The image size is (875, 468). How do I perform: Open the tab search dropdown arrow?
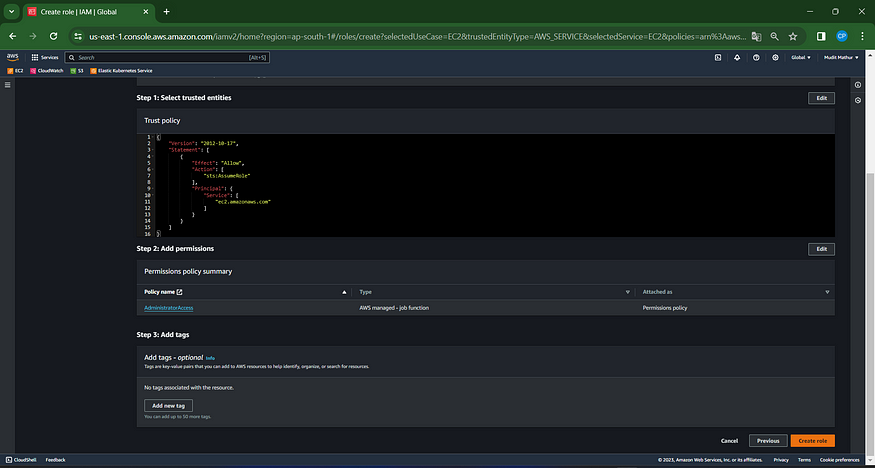pyautogui.click(x=11, y=12)
